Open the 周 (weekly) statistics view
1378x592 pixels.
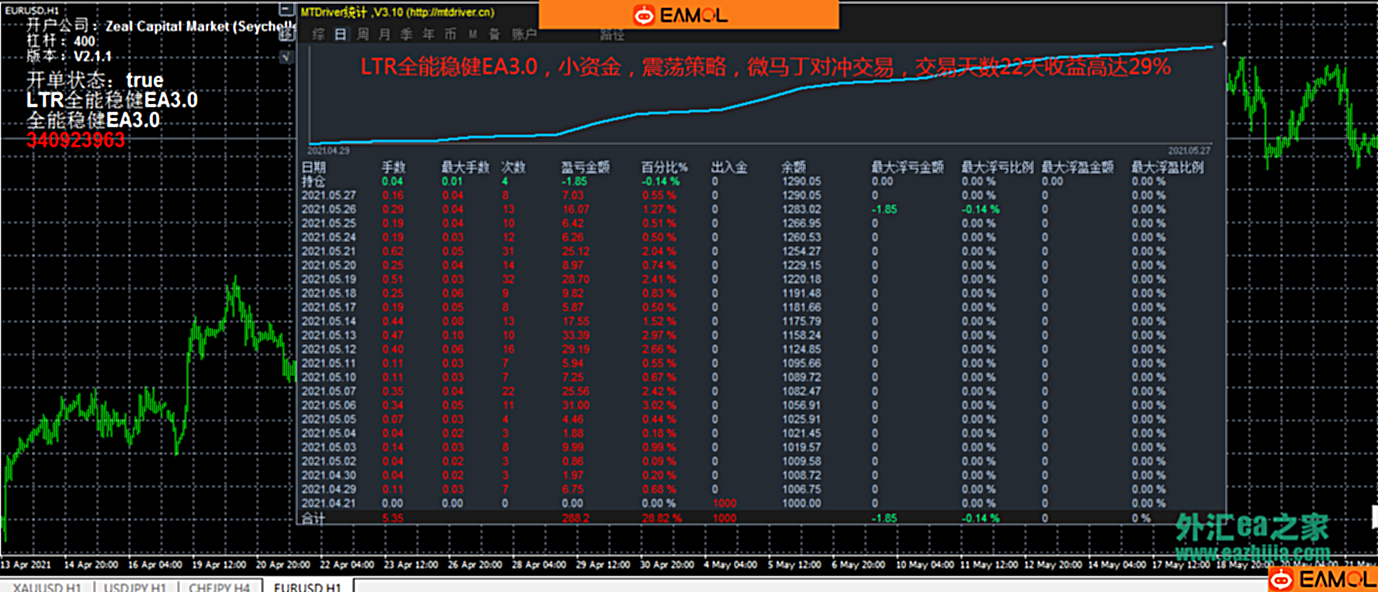pos(362,34)
